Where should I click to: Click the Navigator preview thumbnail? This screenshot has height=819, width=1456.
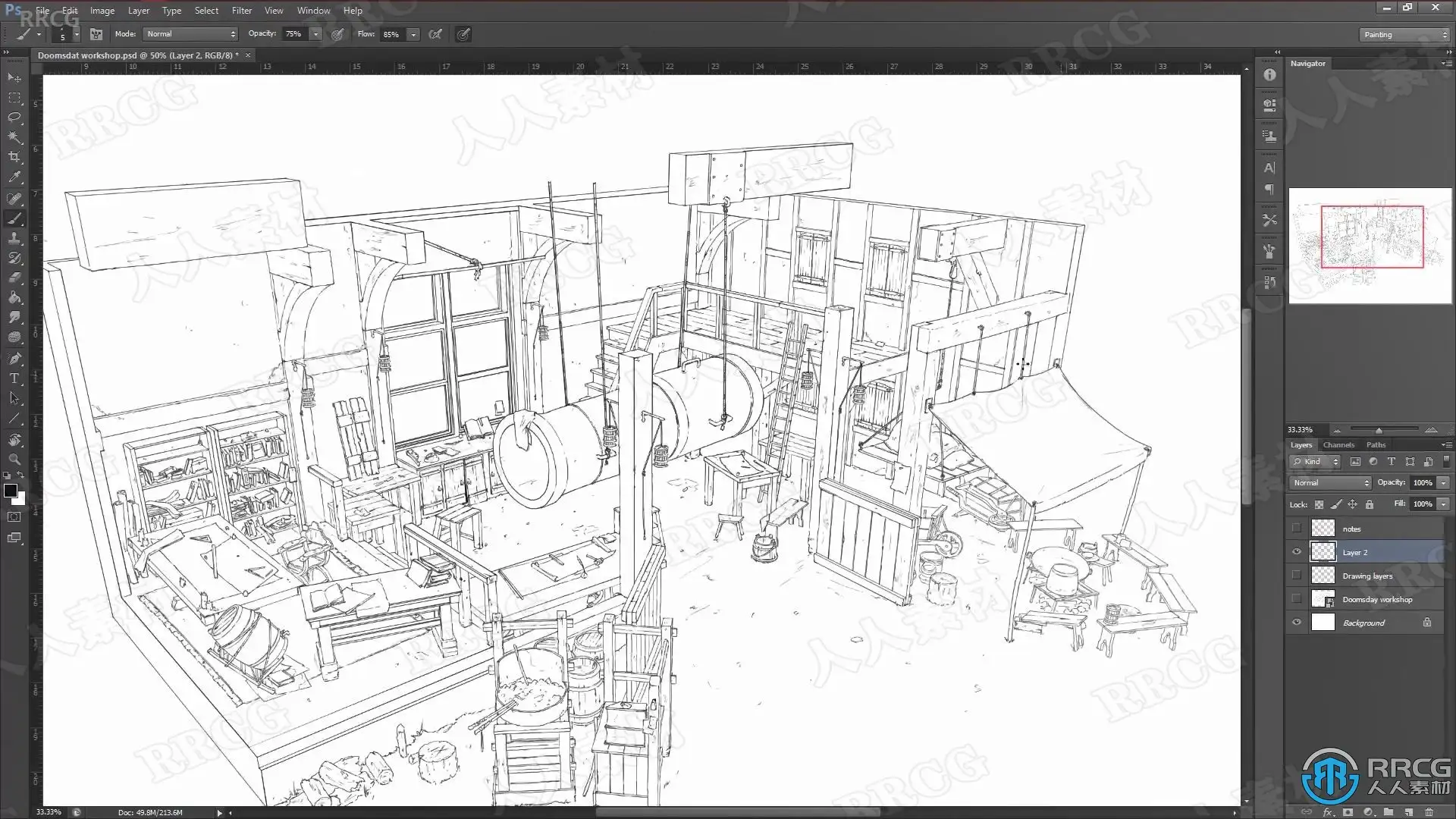[1370, 246]
